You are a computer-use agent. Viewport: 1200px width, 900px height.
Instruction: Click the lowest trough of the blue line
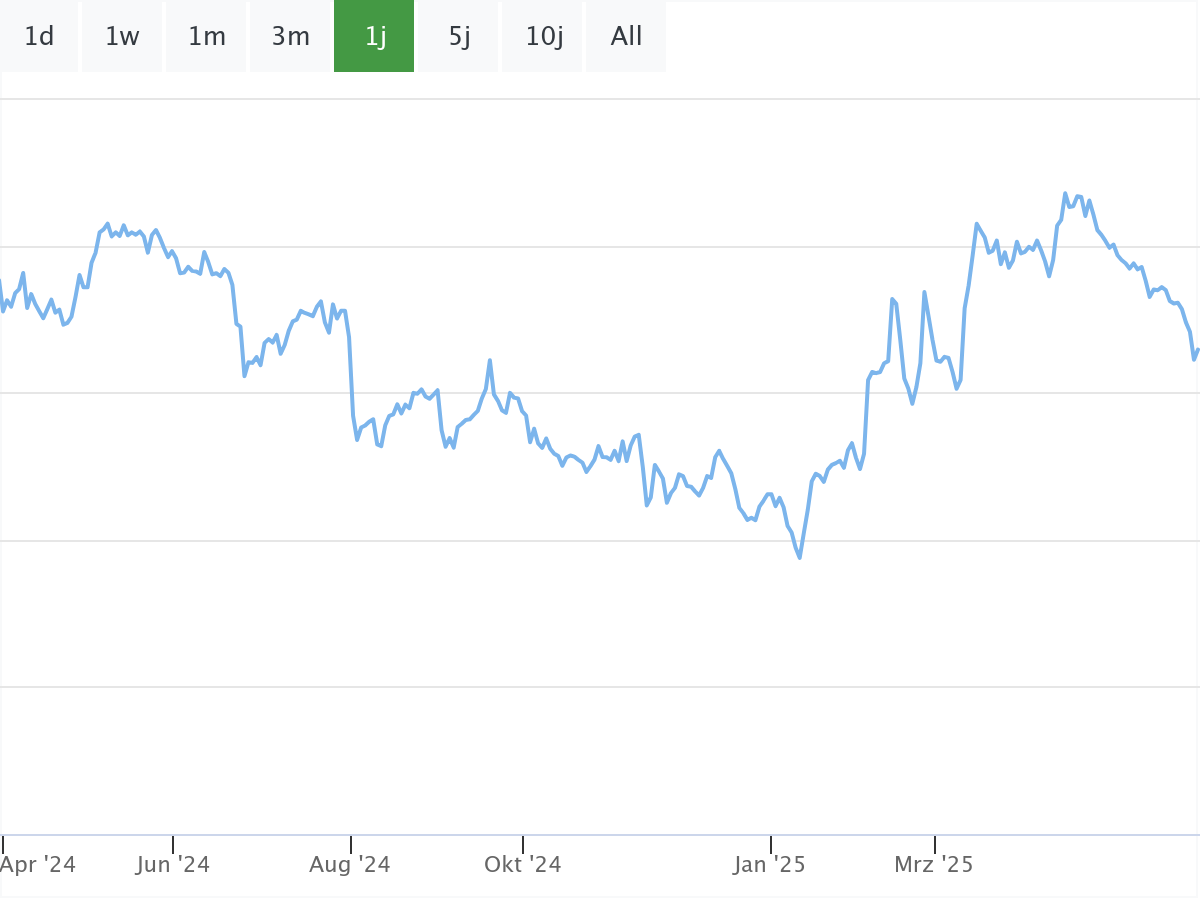pos(800,557)
